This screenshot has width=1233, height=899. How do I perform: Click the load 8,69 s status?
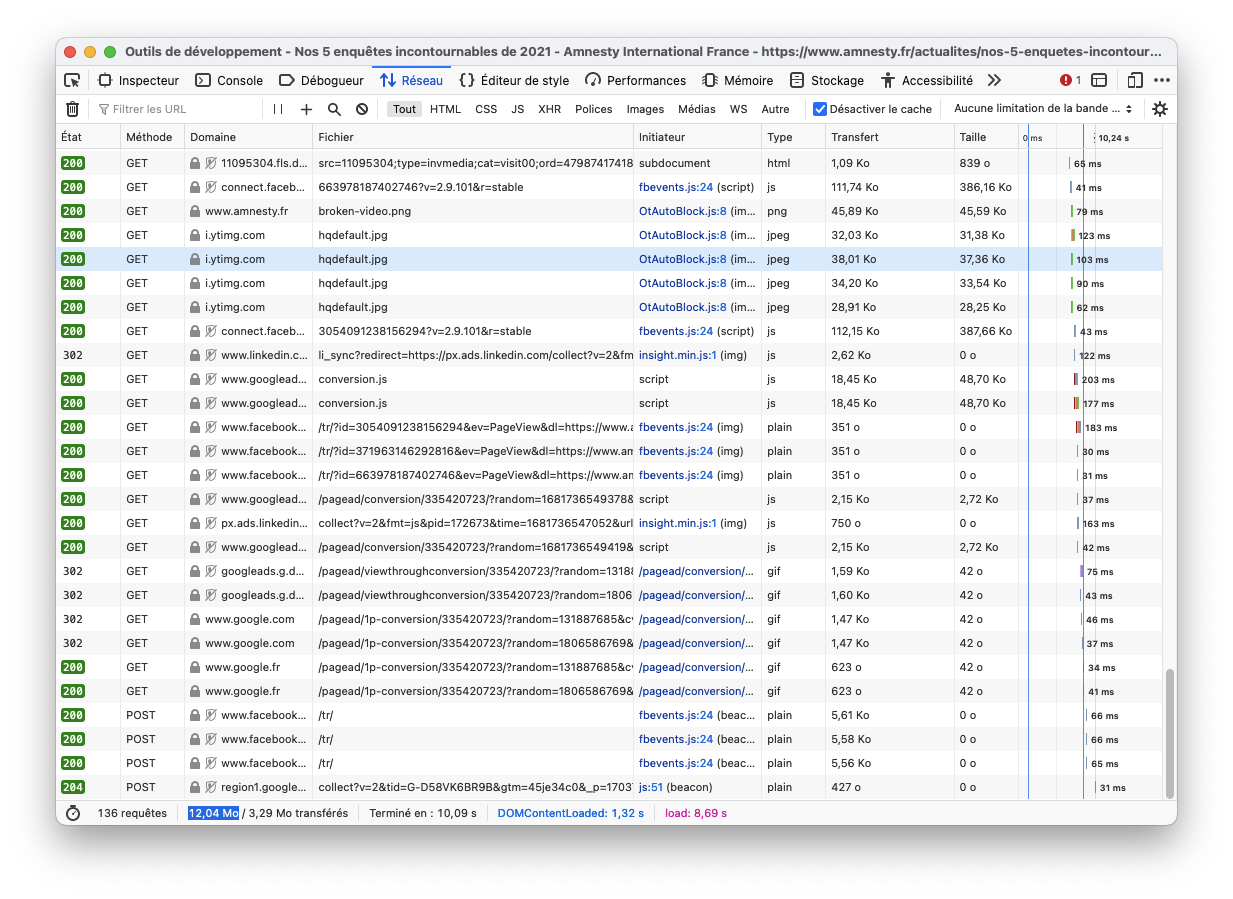point(696,813)
